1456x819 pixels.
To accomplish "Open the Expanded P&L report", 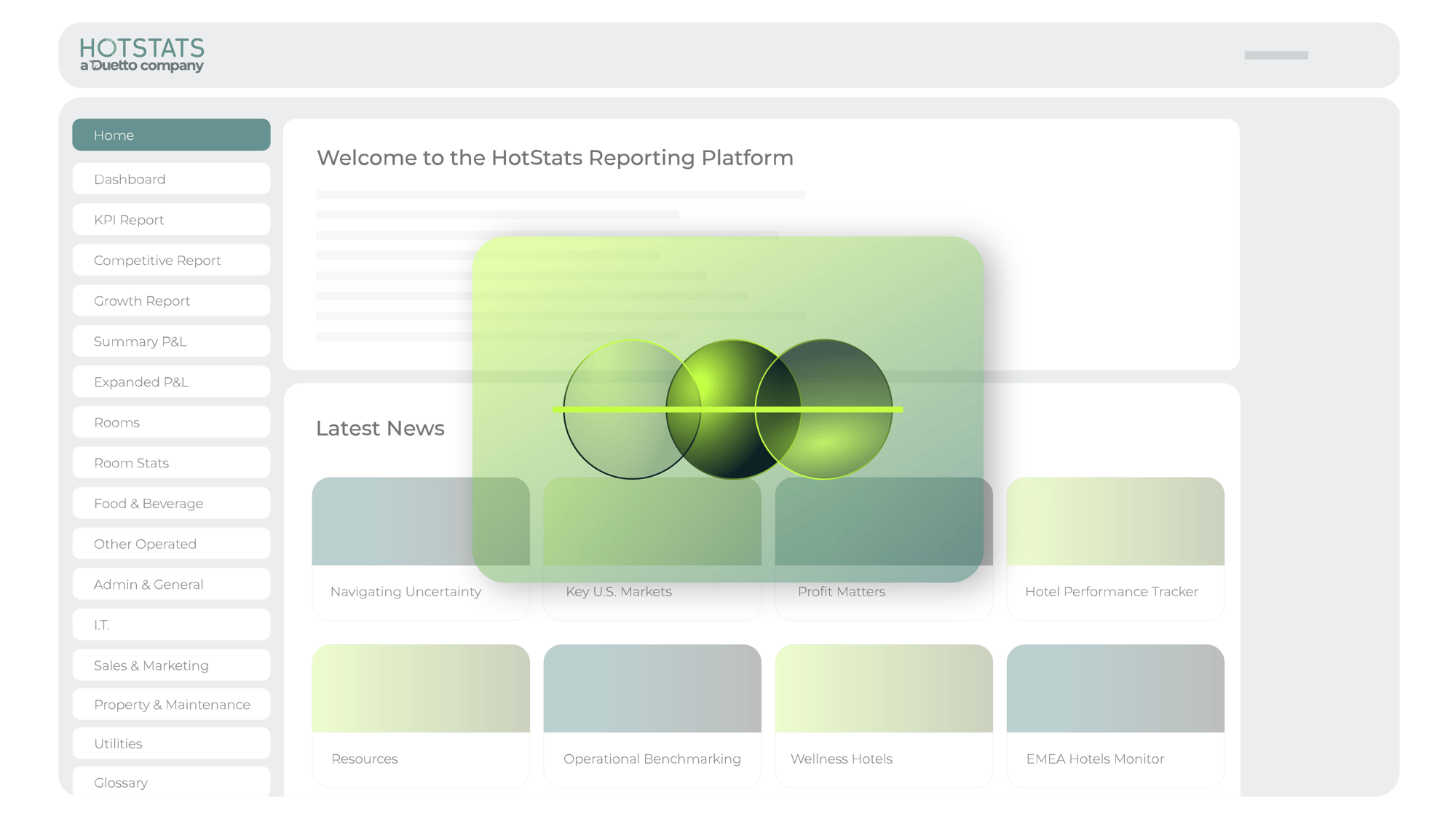I will pos(170,381).
